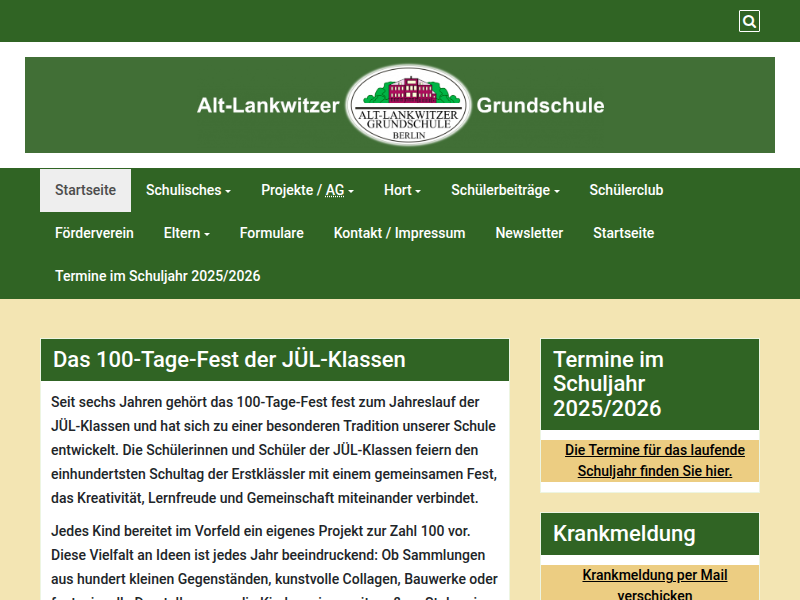Expand the Eltern dropdown menu
This screenshot has width=800, height=600.
click(x=186, y=233)
